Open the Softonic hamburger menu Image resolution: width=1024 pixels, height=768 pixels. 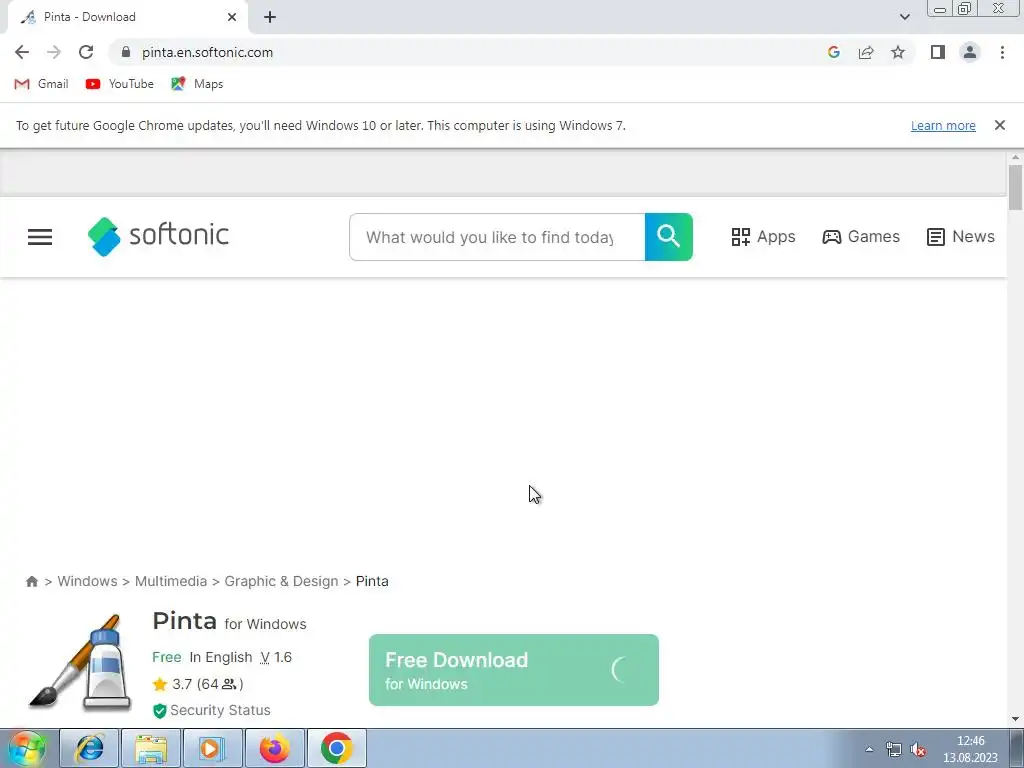pos(40,237)
